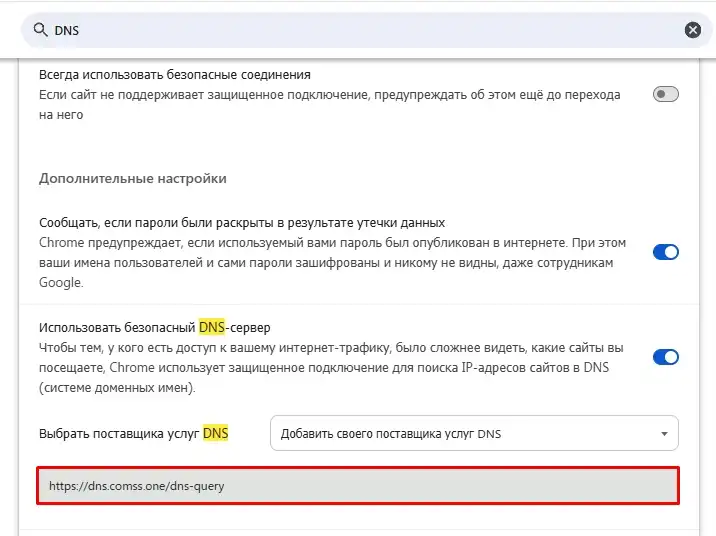Click the "Сообщать, если пароли были раскрыты" title
The image size is (716, 536).
pyautogui.click(x=241, y=222)
